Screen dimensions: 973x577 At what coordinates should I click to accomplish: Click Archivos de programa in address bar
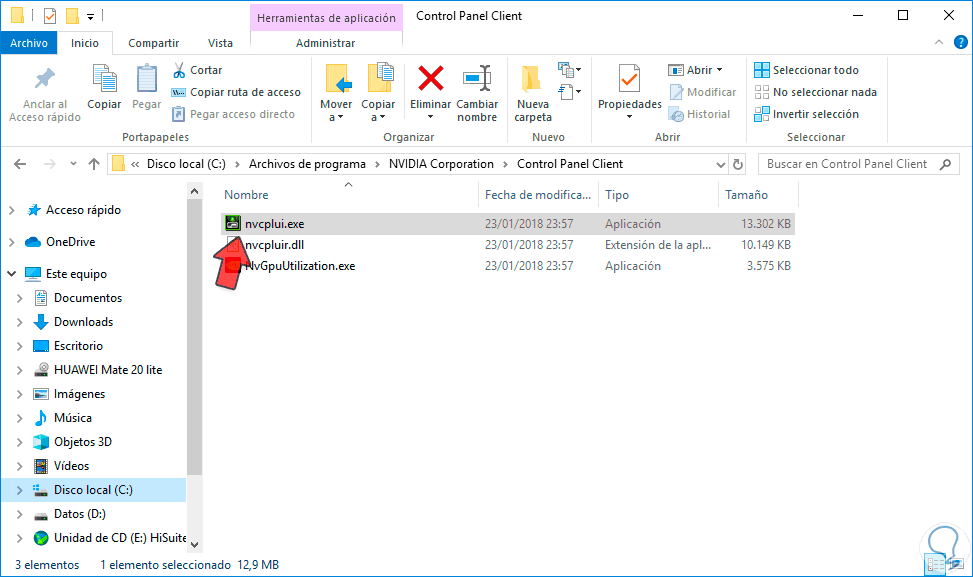click(x=307, y=164)
